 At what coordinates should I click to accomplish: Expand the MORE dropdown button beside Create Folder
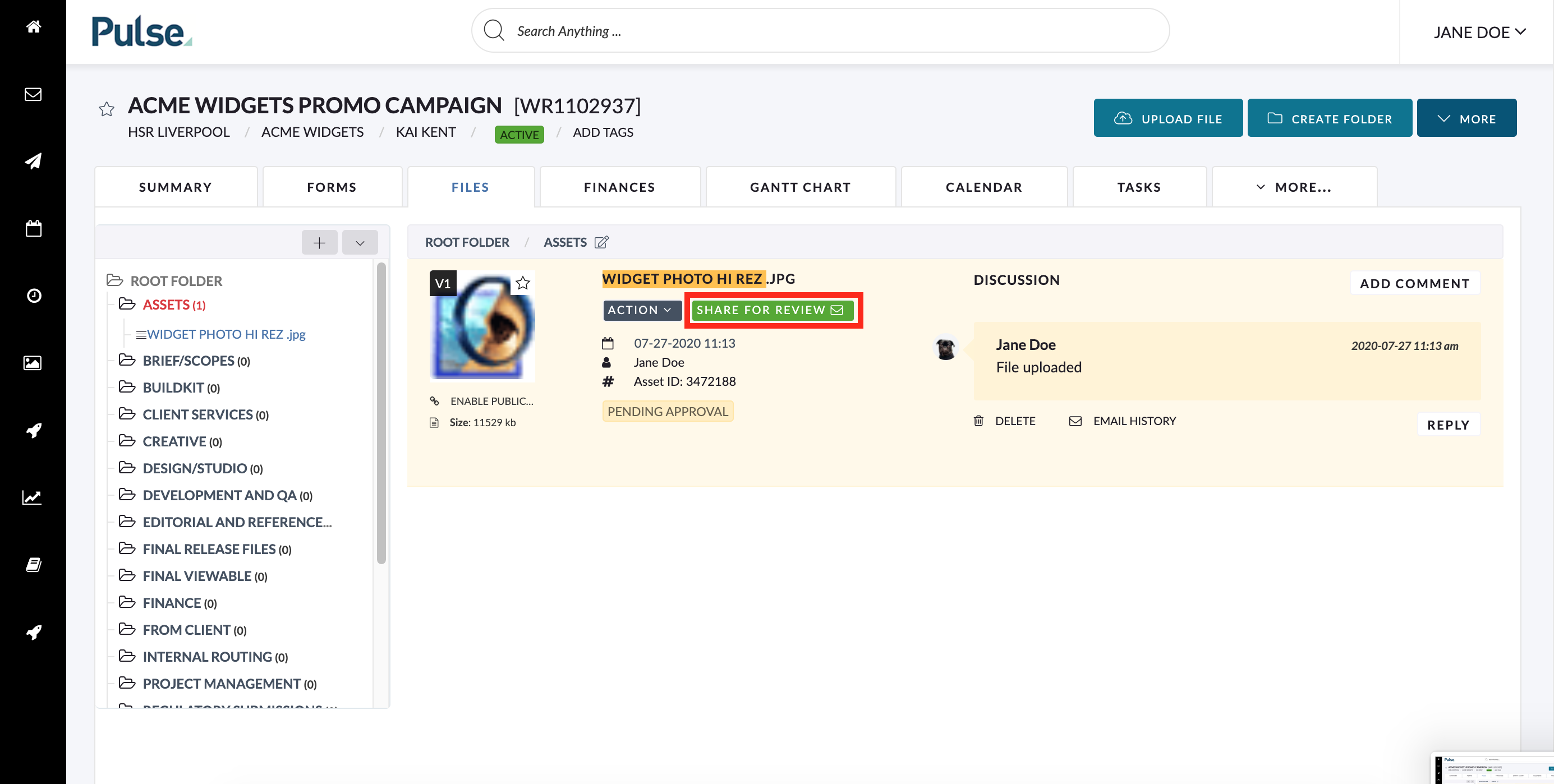pos(1466,118)
